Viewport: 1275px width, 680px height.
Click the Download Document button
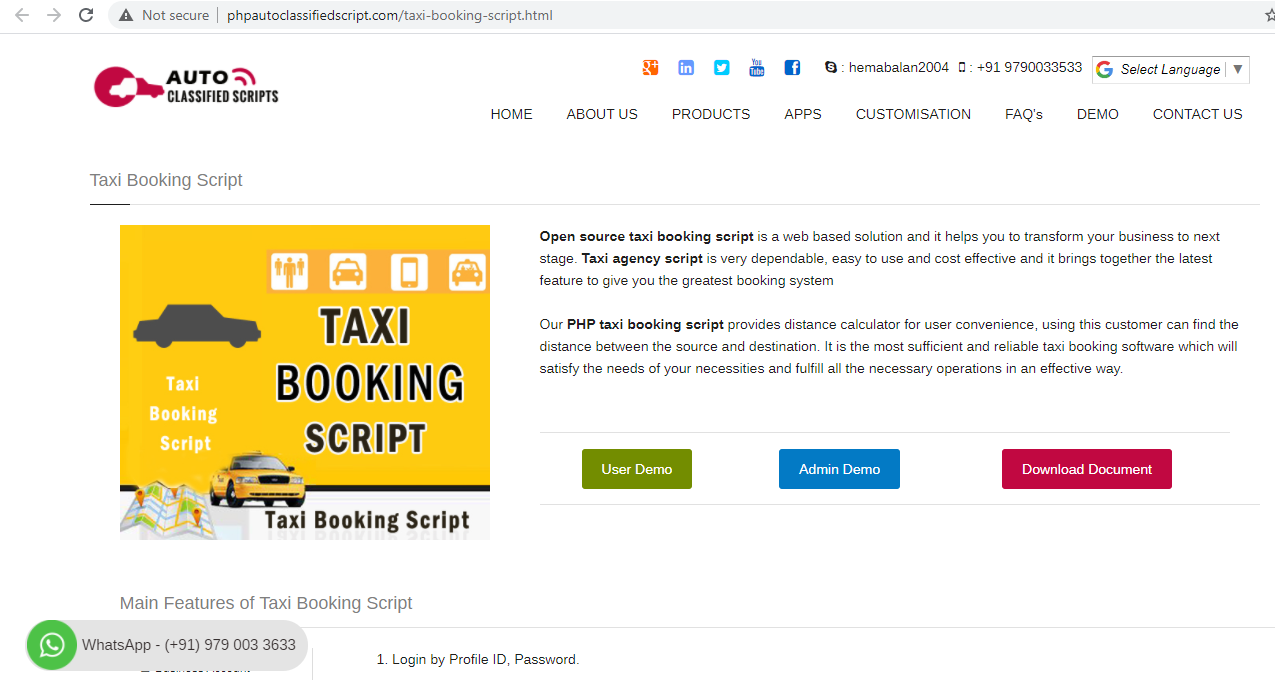1087,469
